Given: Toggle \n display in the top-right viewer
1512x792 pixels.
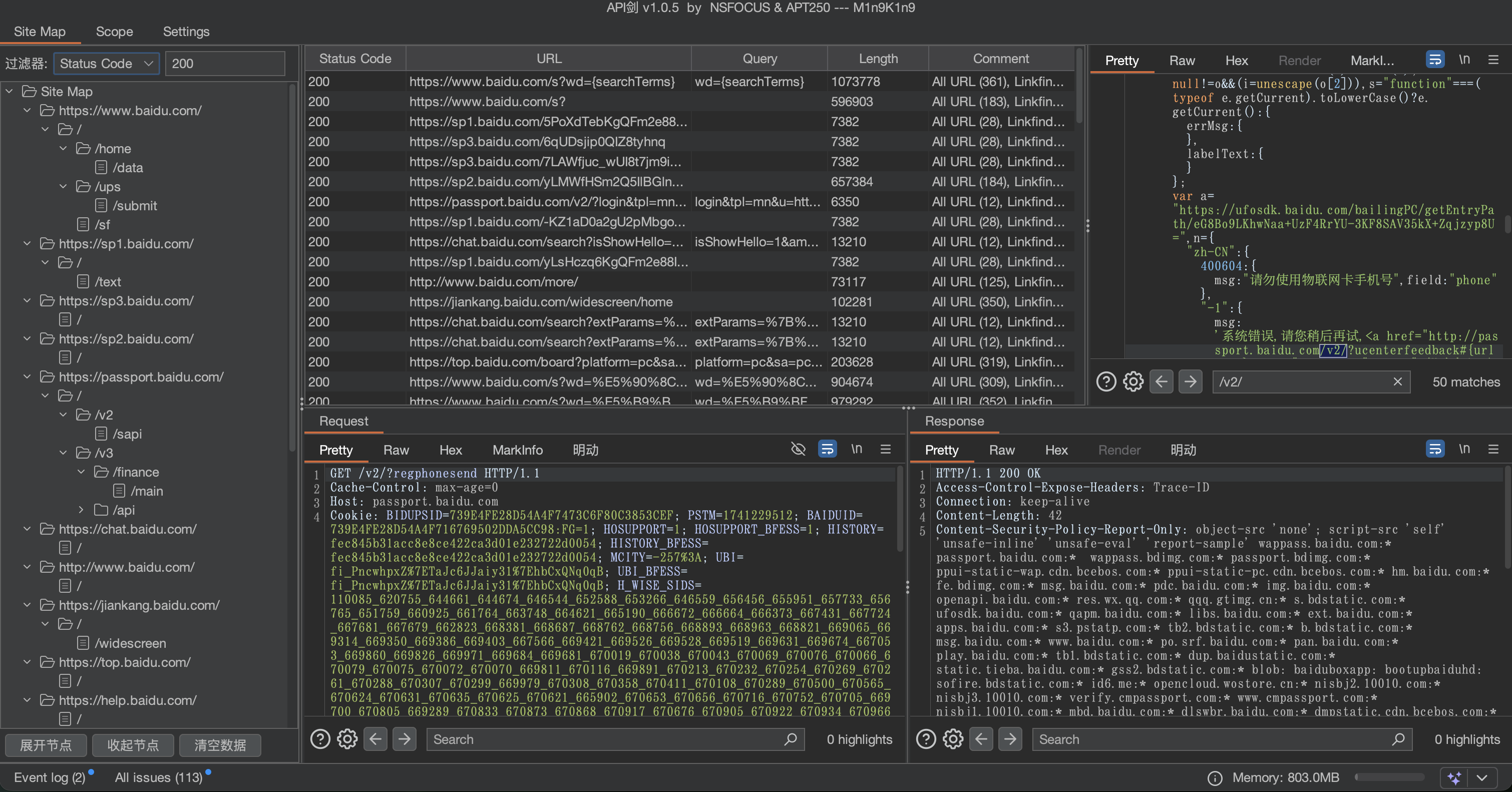Looking at the screenshot, I should coord(1464,59).
